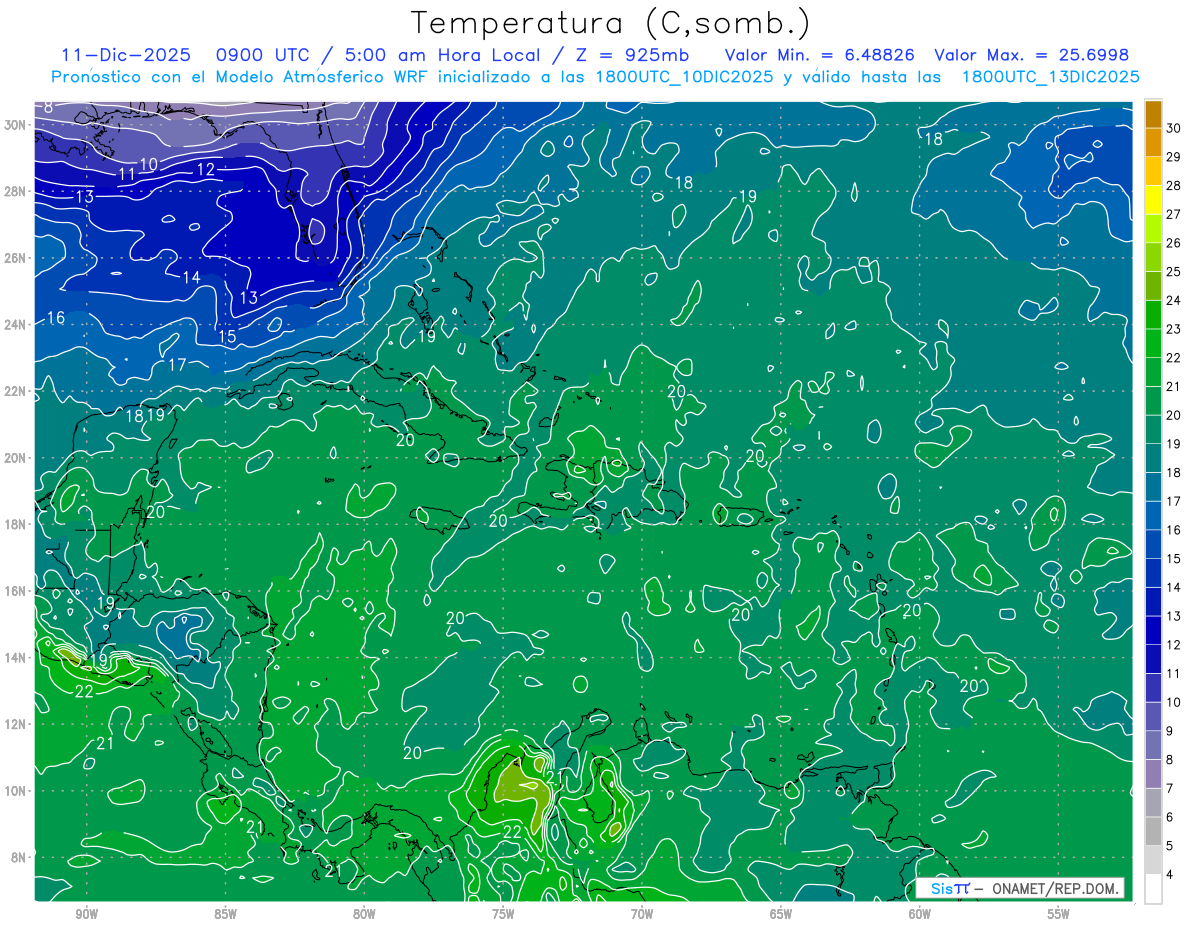This screenshot has height=927, width=1200.
Task: Click the '1800UTC_13DIC2025' valid-until time
Action: (x=1050, y=76)
